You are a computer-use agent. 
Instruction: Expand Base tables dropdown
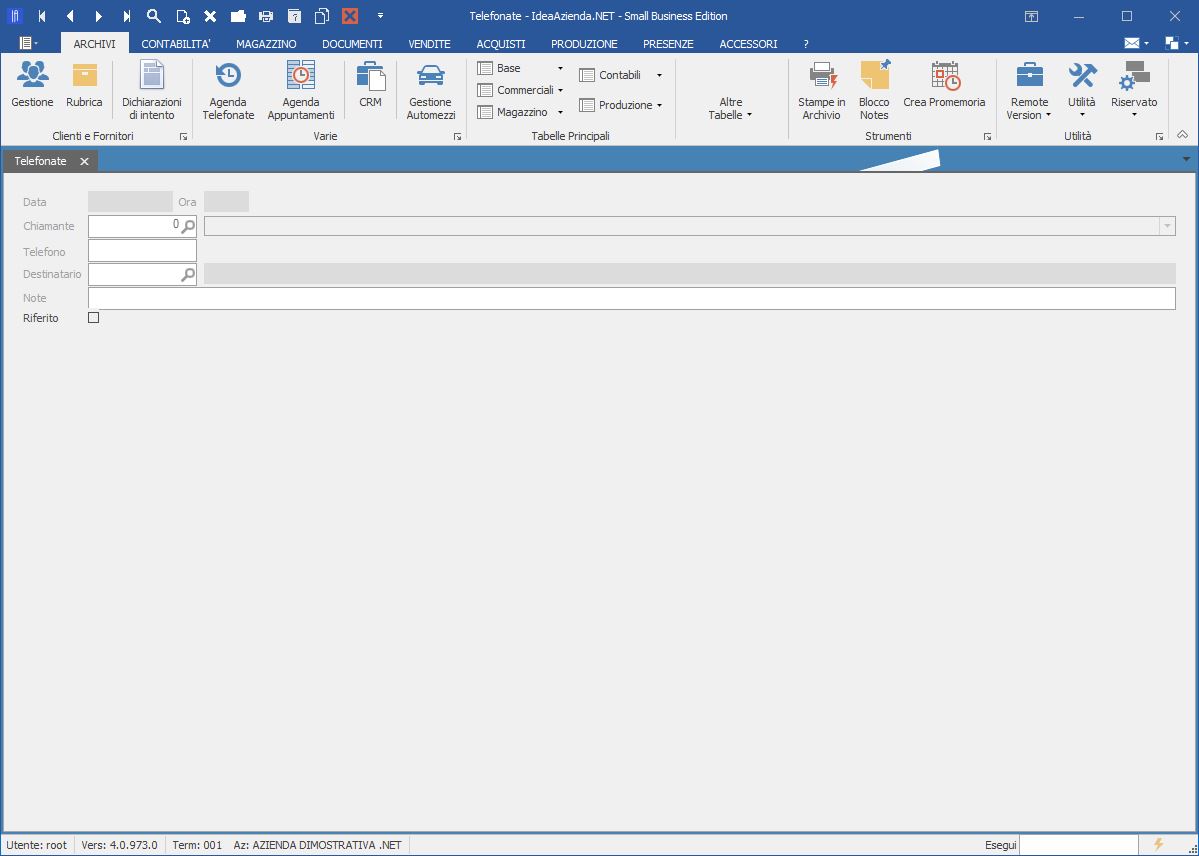(x=520, y=68)
